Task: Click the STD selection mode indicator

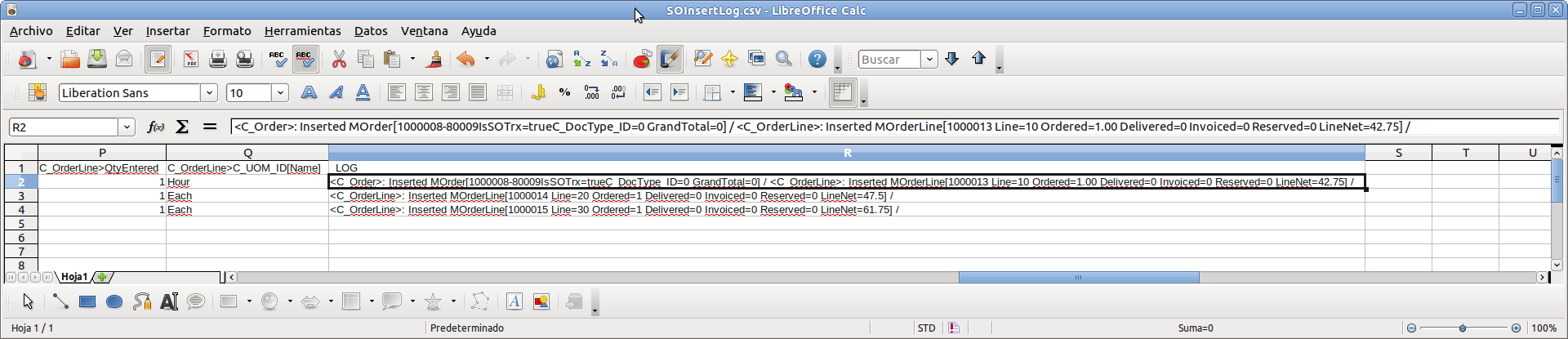Action: click(x=926, y=328)
